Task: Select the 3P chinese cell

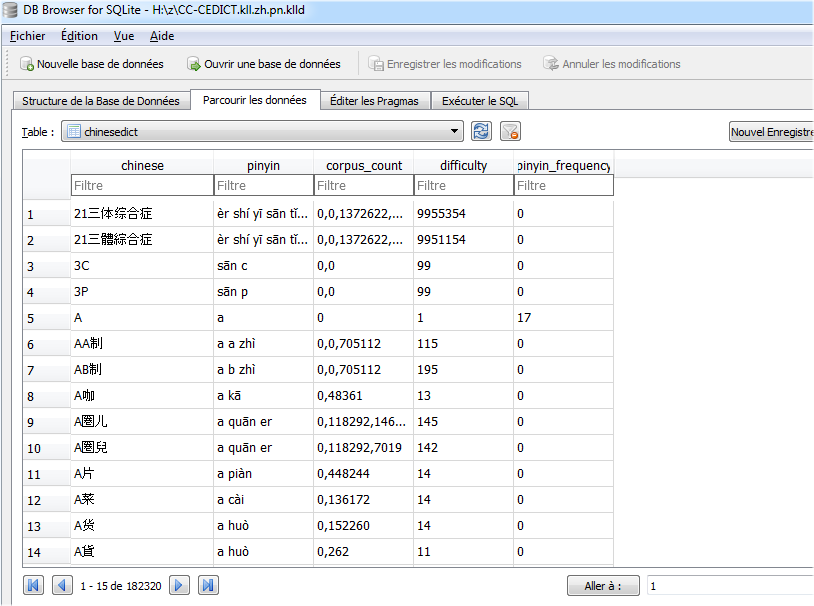Action: pos(142,291)
